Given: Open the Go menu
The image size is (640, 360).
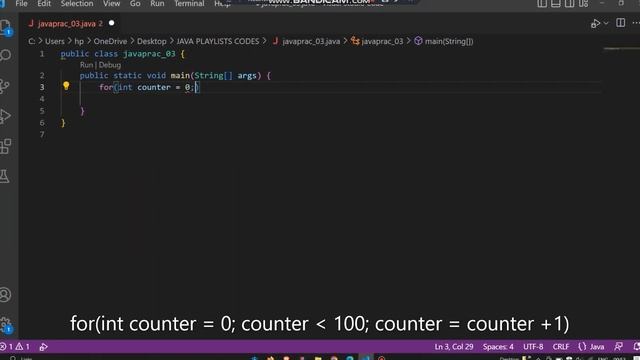Looking at the screenshot, I should click(x=135, y=4).
